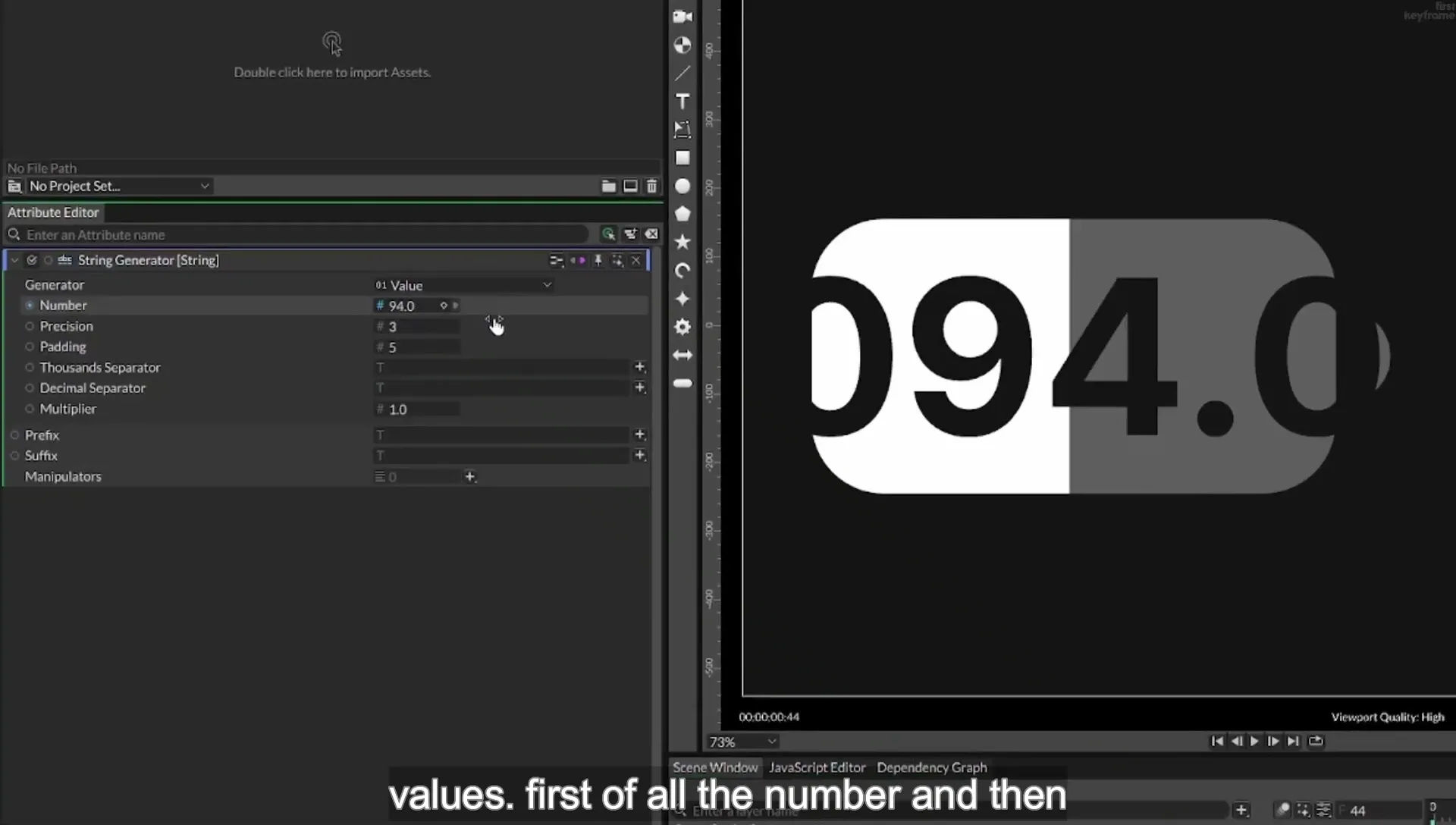Step forward one frame
Viewport: 1456px width, 825px height.
pyautogui.click(x=1273, y=741)
